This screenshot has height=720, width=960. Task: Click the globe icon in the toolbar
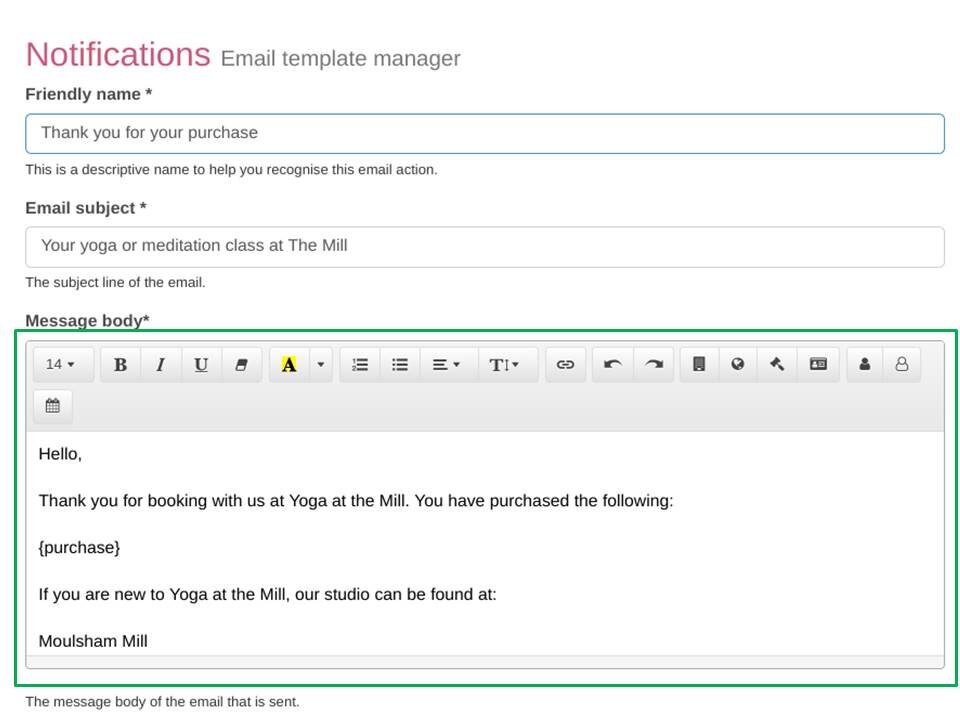click(x=737, y=364)
